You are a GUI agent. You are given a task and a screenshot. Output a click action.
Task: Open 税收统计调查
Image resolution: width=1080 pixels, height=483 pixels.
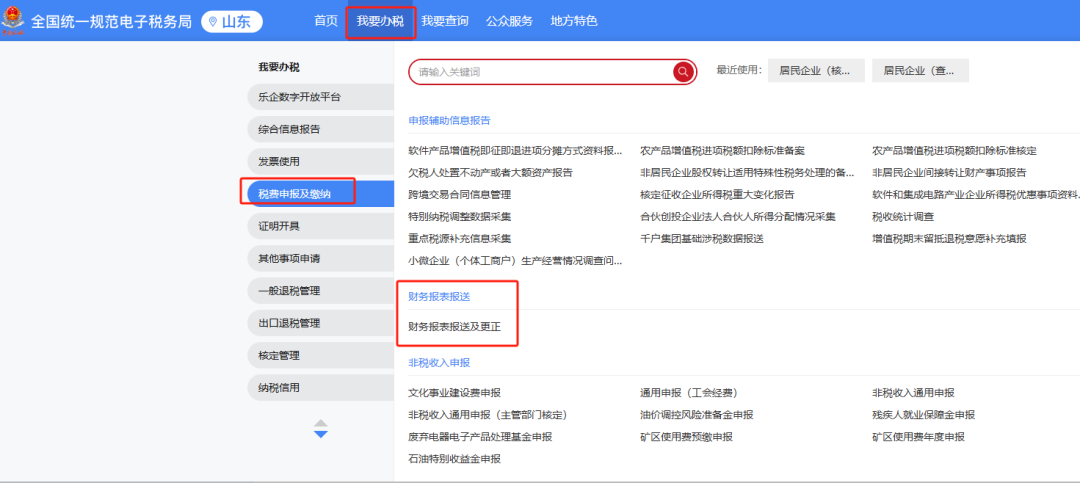(903, 216)
